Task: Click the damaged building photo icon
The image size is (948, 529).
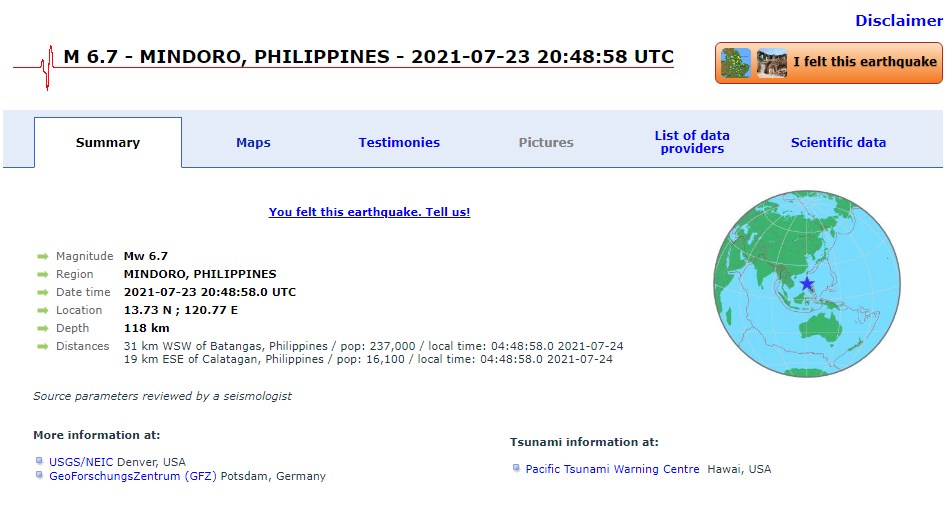Action: (771, 62)
